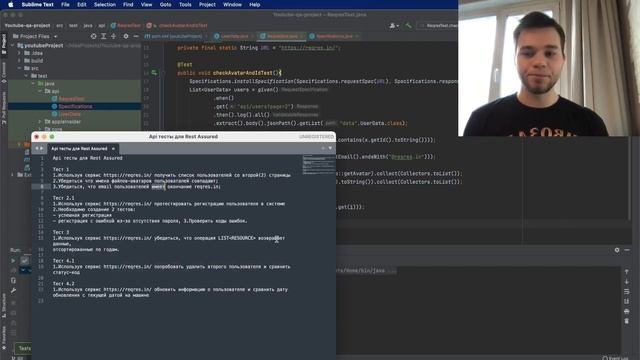Click the collapse all icon in project panel
The height and width of the screenshot is (360, 640).
(x=113, y=36)
